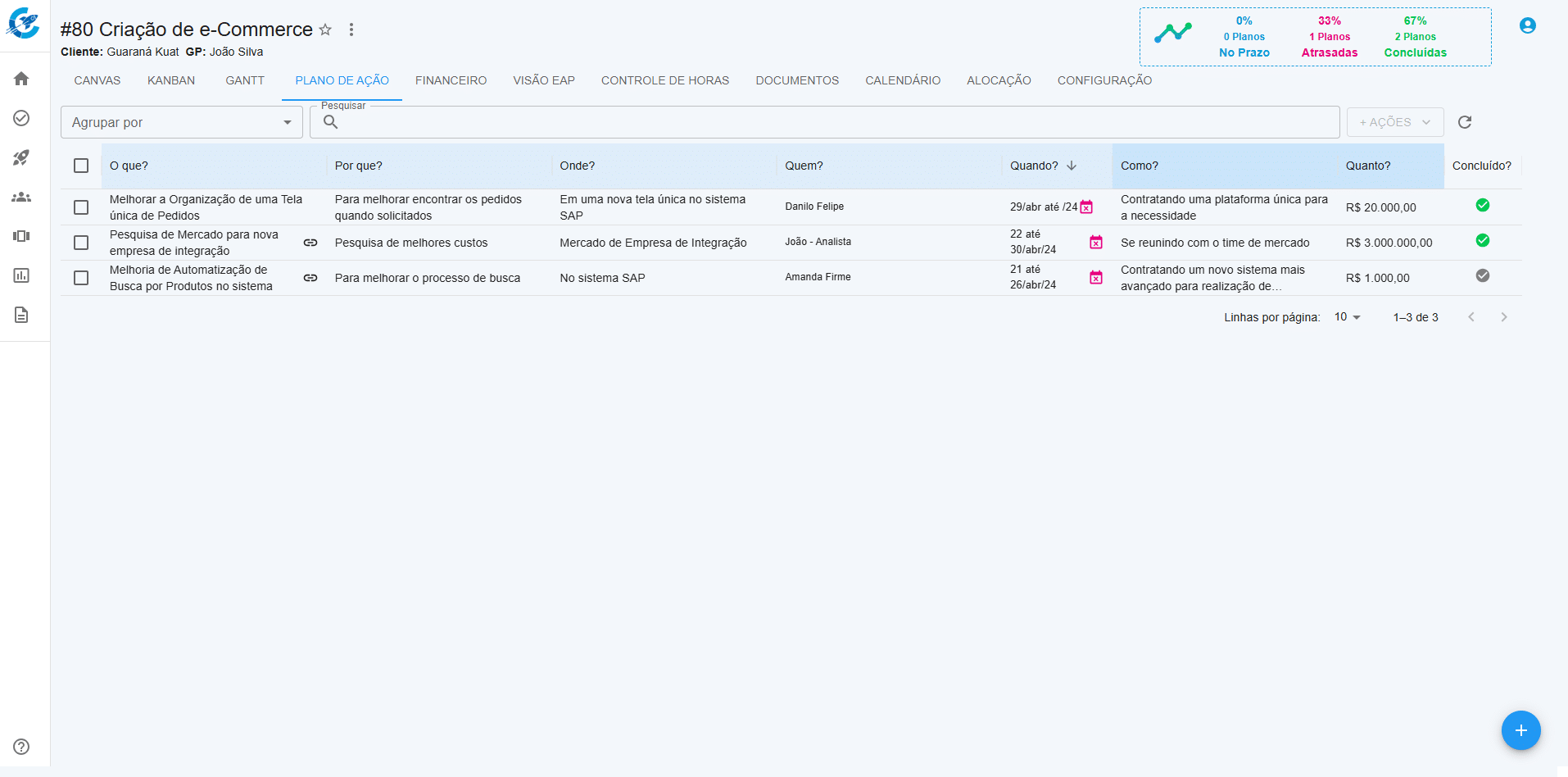Open the Financeiro tab
Screen dimensions: 1568x777
[451, 80]
